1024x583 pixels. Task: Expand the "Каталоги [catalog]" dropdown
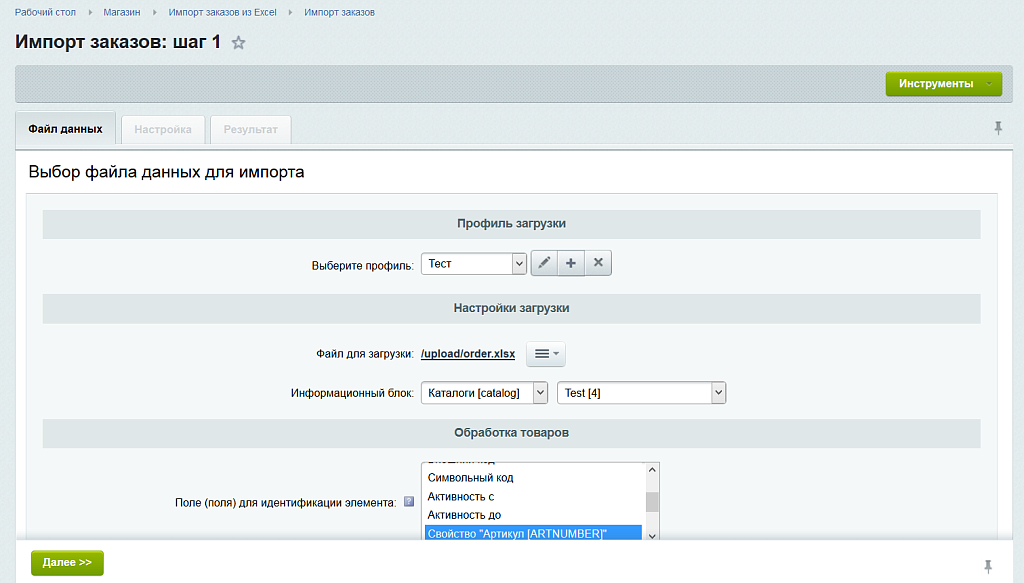point(484,393)
